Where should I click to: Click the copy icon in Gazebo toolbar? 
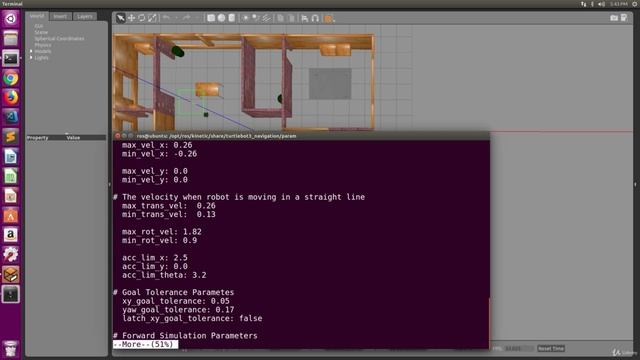tap(280, 18)
